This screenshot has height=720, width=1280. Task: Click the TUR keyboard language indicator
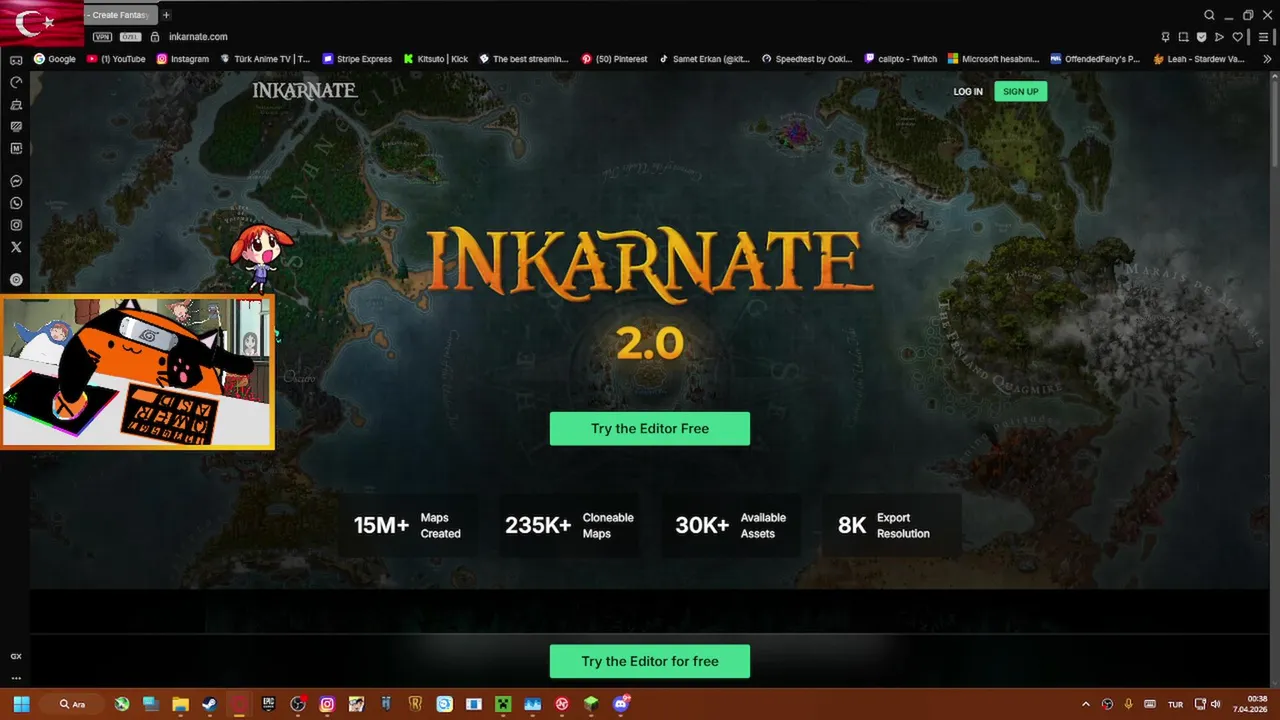click(x=1176, y=704)
